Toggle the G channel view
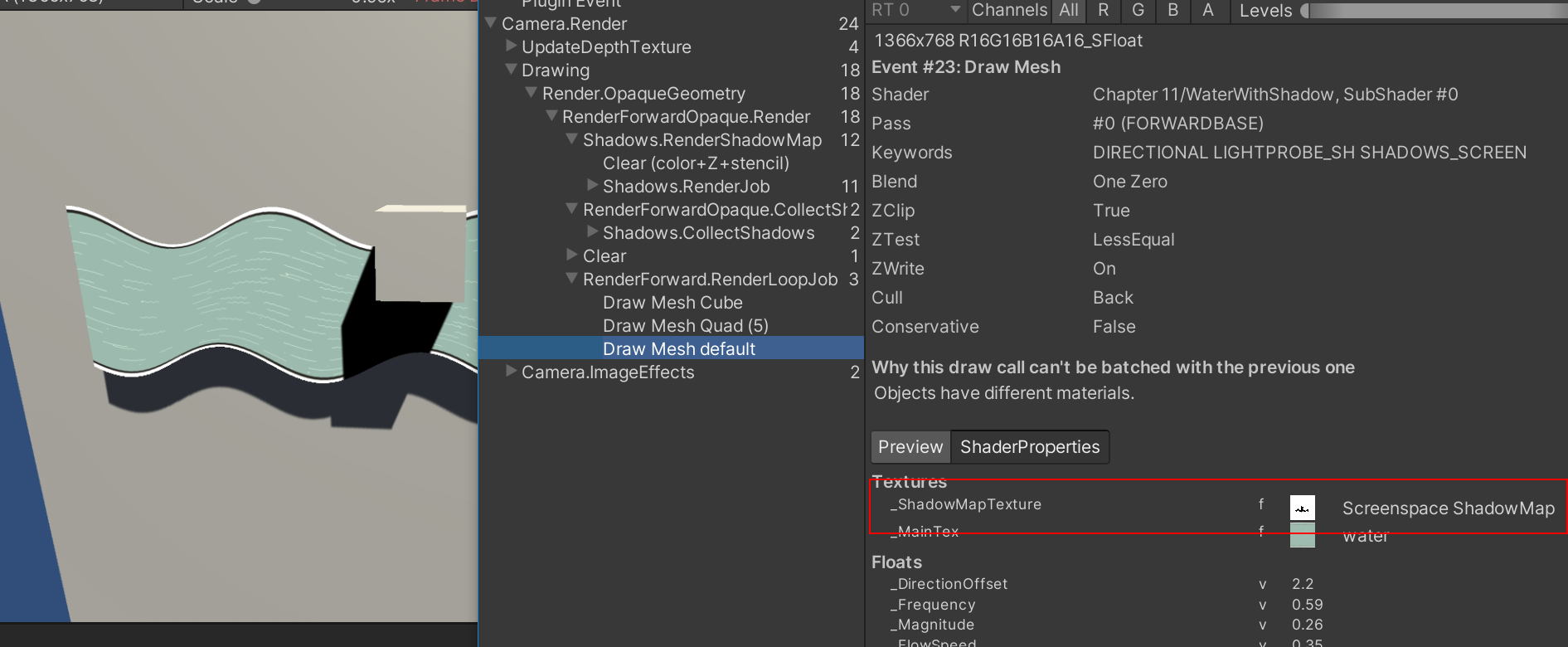 (x=1138, y=10)
